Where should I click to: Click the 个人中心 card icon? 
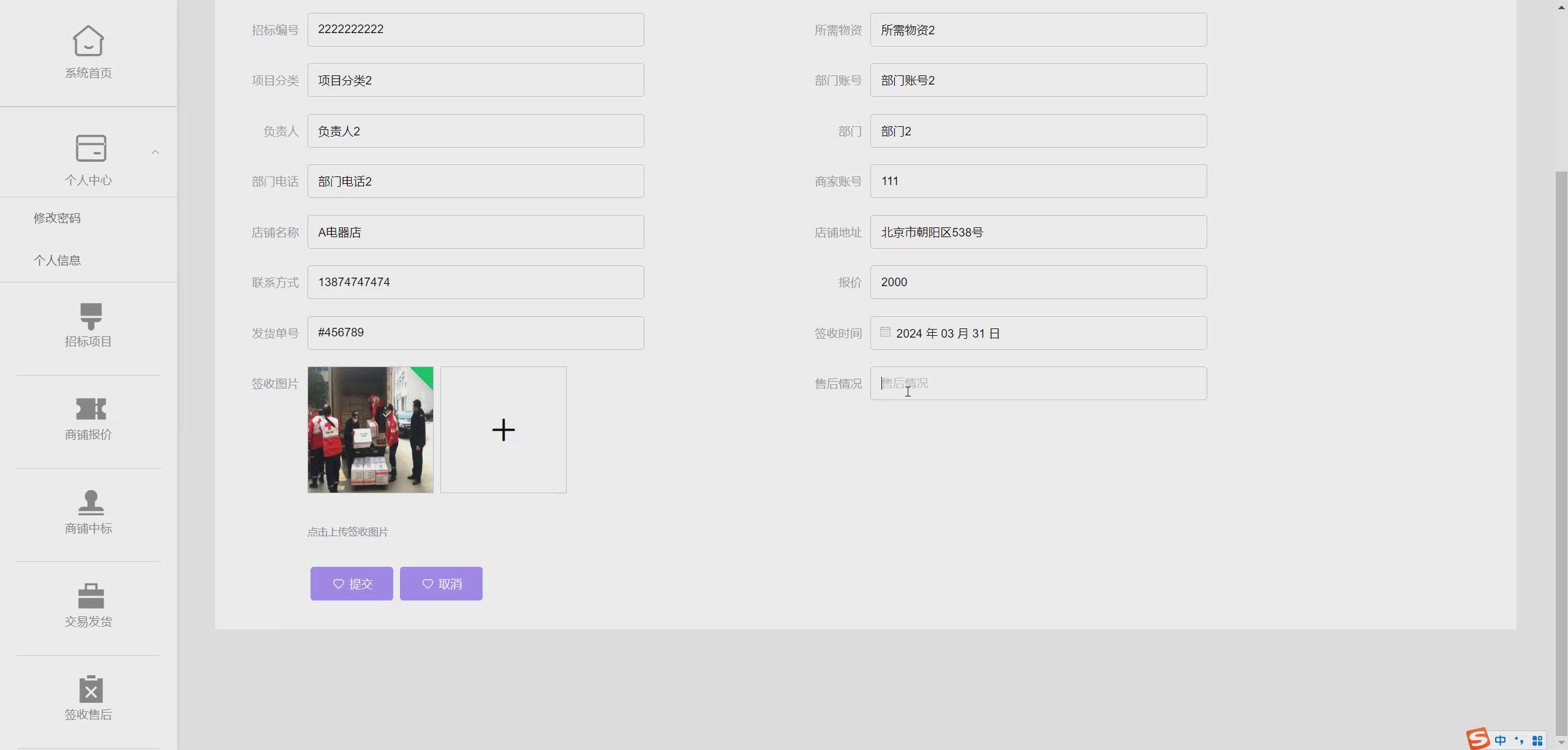(91, 148)
